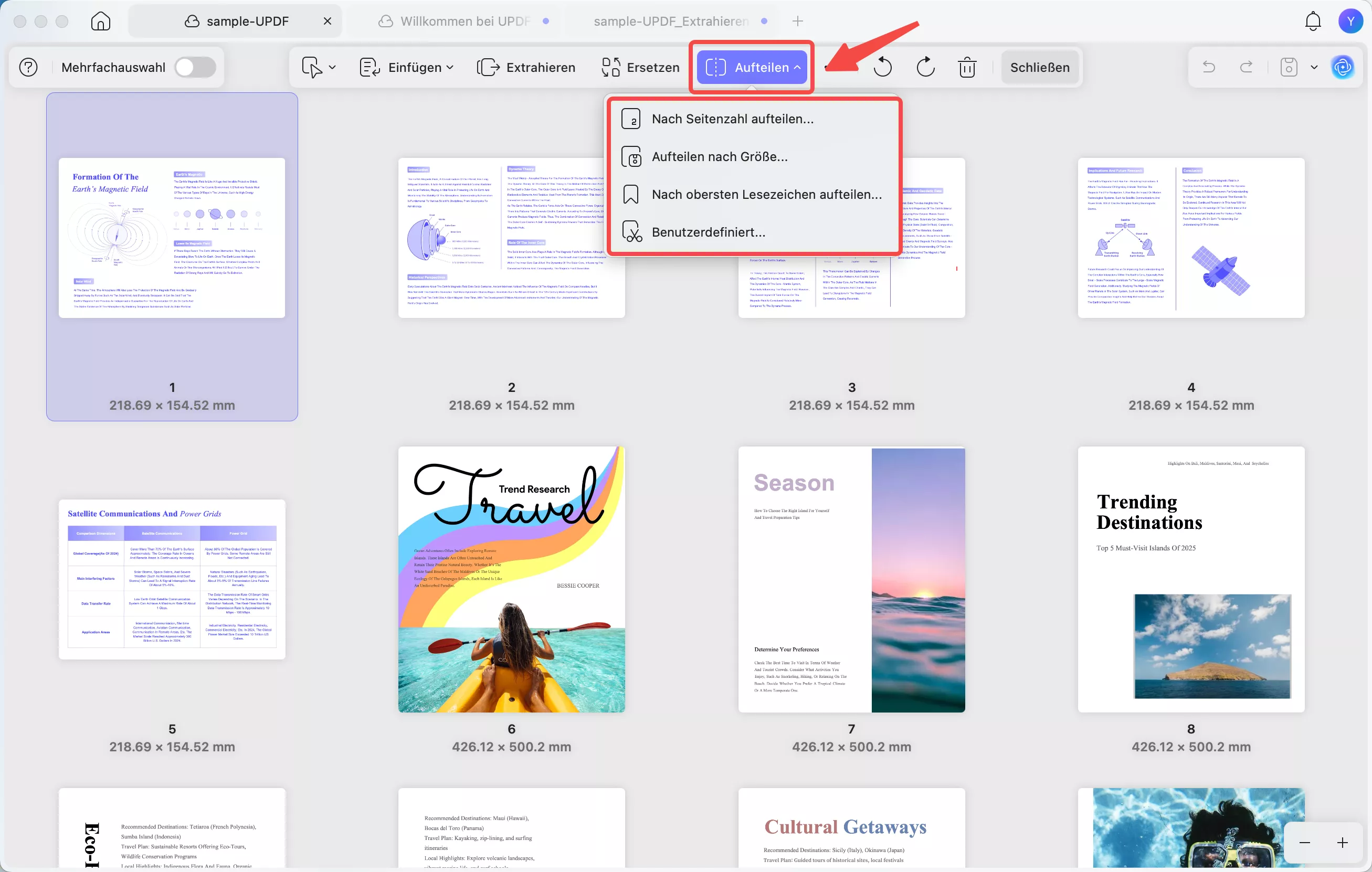
Task: Open the notifications bell
Action: click(x=1312, y=21)
